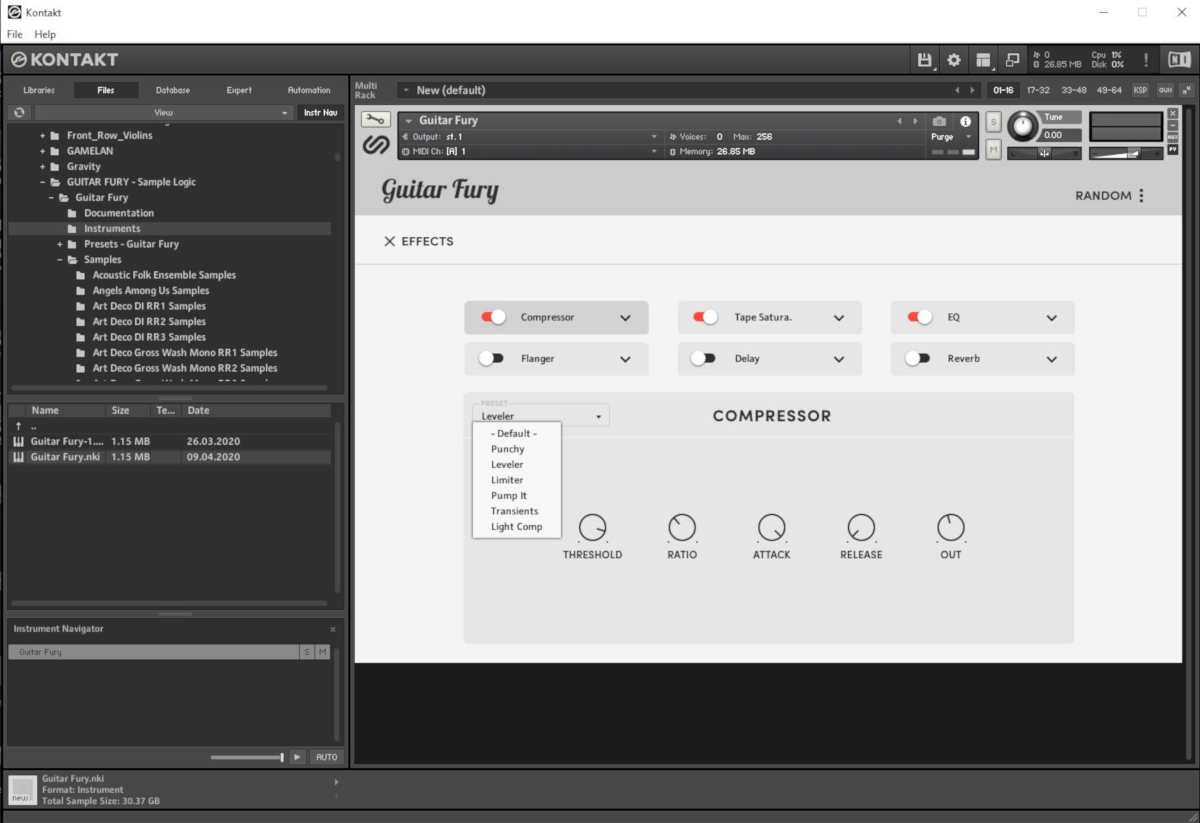Click the preview volume slider
This screenshot has height=823, width=1200.
(x=247, y=757)
